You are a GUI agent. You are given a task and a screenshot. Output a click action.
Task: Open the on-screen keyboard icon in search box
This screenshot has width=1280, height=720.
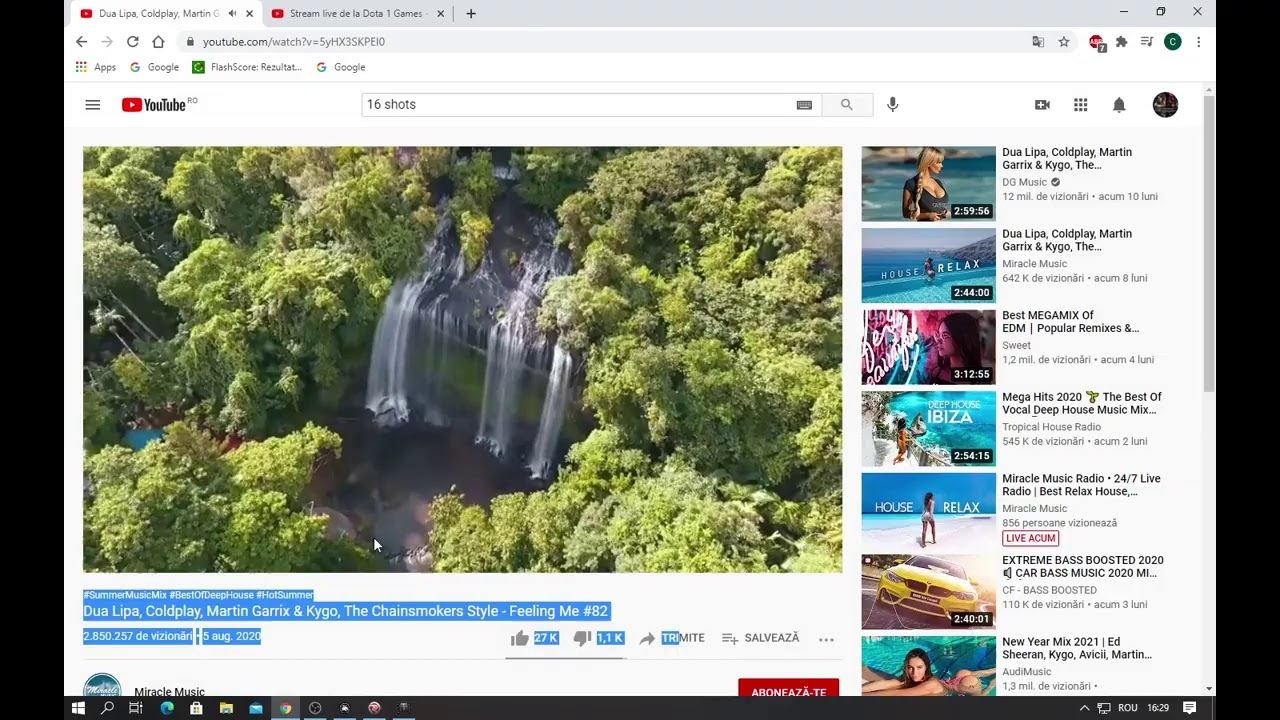(804, 105)
